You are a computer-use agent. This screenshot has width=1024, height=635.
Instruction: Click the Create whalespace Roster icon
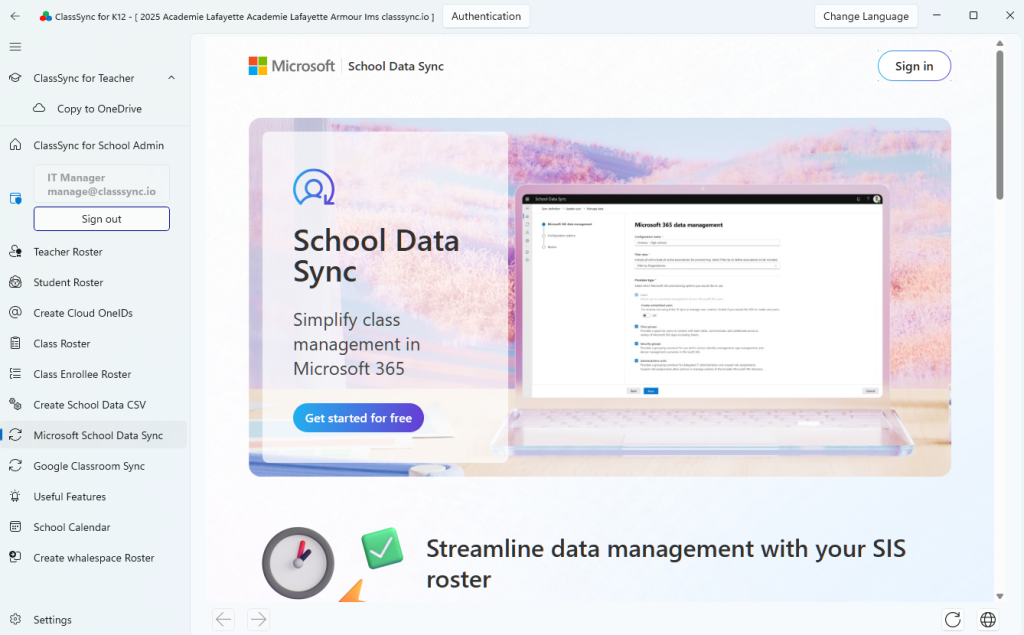15,557
